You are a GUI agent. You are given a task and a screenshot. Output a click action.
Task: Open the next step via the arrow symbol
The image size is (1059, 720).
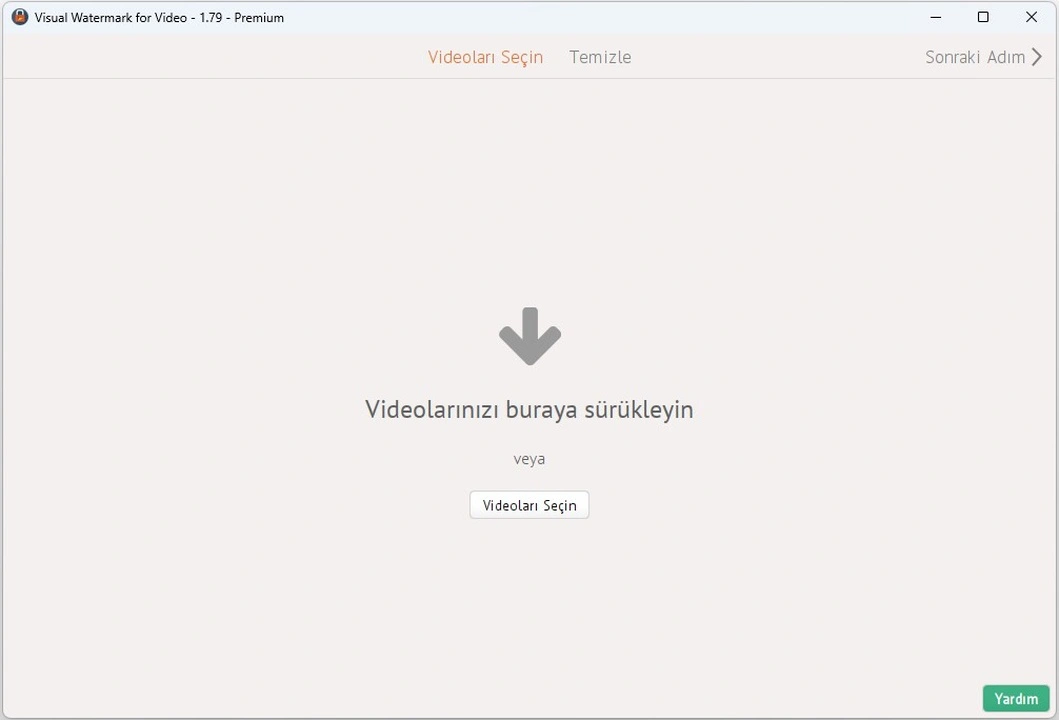coord(1037,57)
